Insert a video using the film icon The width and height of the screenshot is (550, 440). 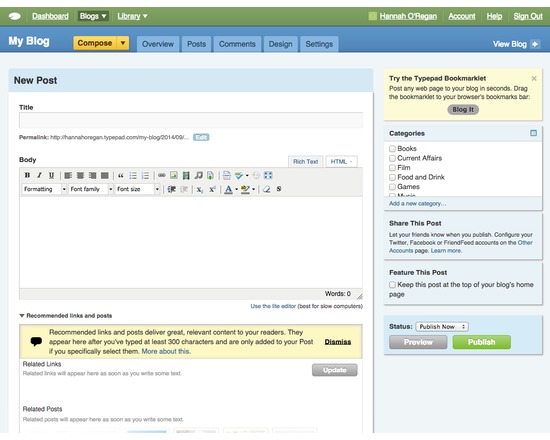click(x=186, y=175)
